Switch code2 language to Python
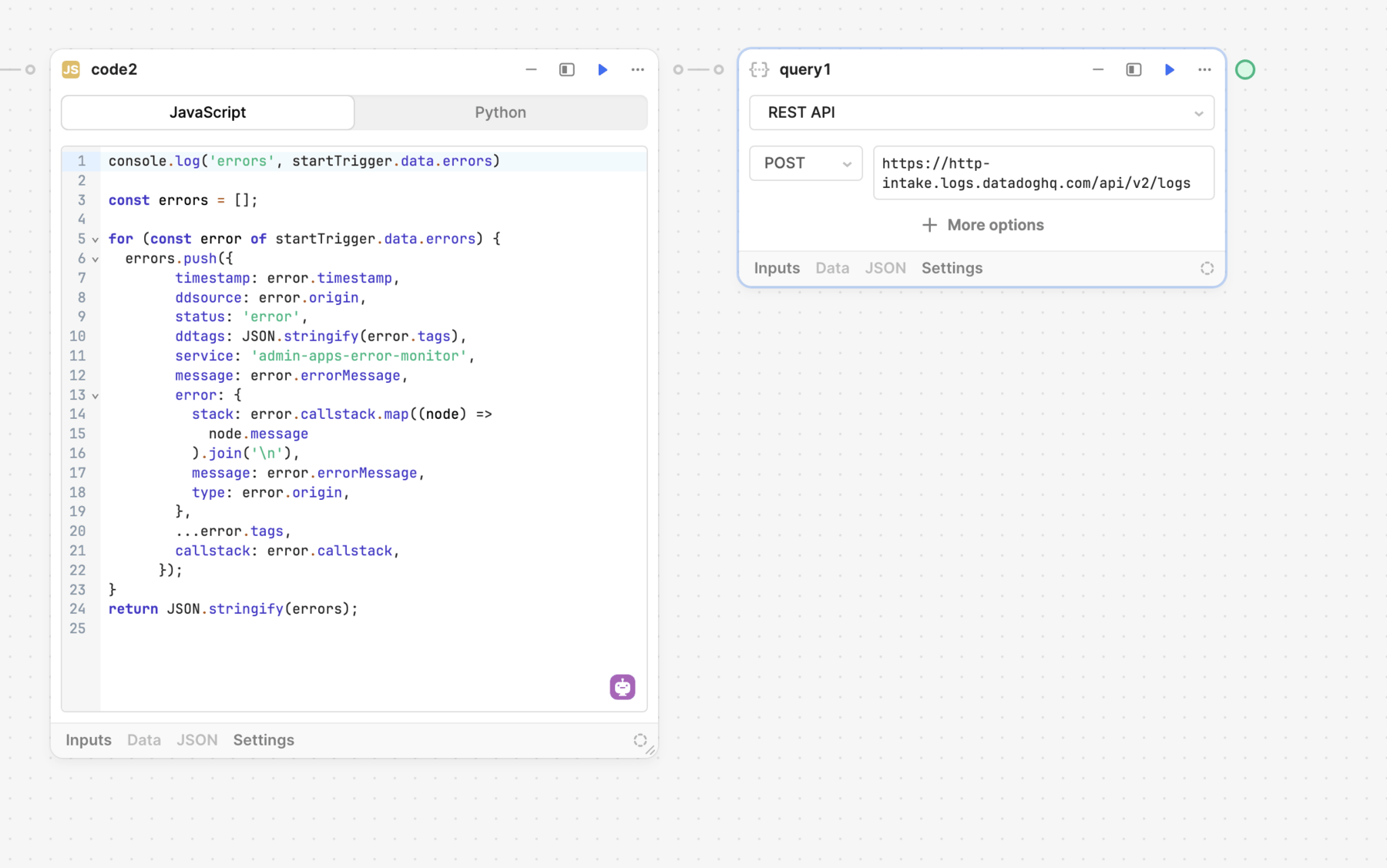The height and width of the screenshot is (868, 1387). click(500, 112)
